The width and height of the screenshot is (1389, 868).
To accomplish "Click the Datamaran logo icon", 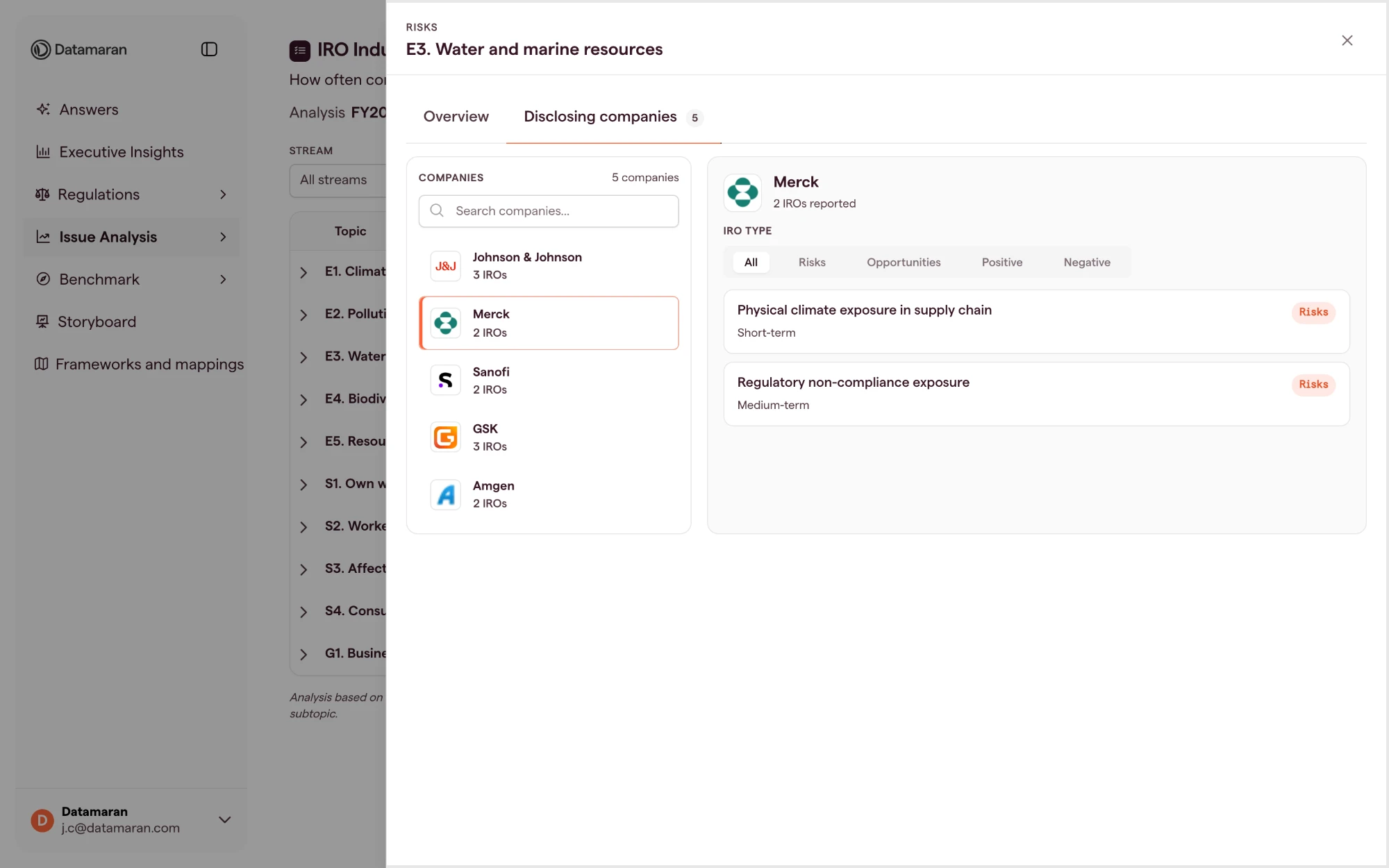I will point(41,49).
